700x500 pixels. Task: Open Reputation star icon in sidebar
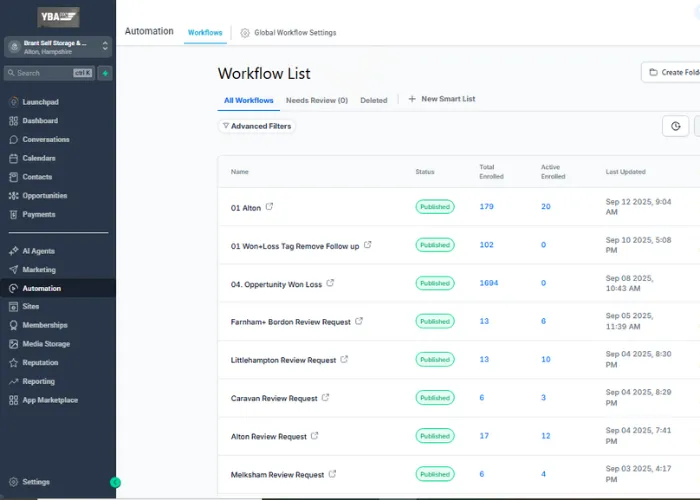tap(13, 362)
